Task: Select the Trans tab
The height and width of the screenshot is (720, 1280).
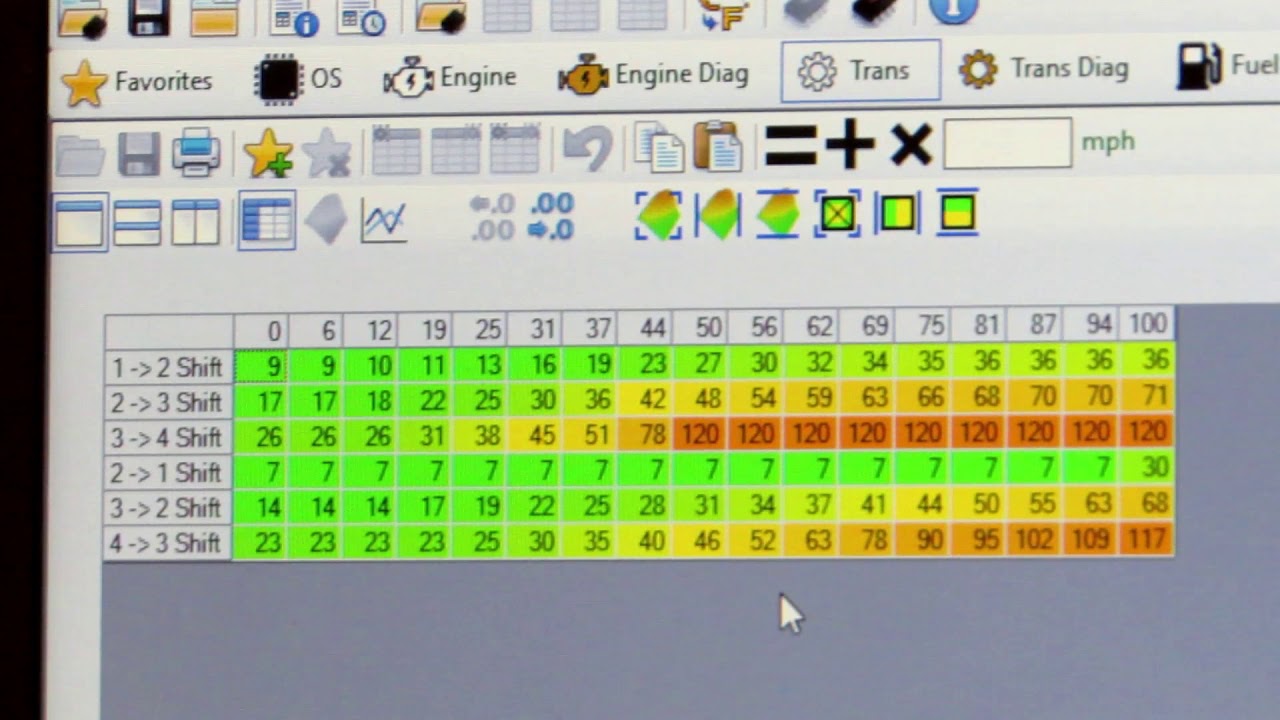Action: 860,71
